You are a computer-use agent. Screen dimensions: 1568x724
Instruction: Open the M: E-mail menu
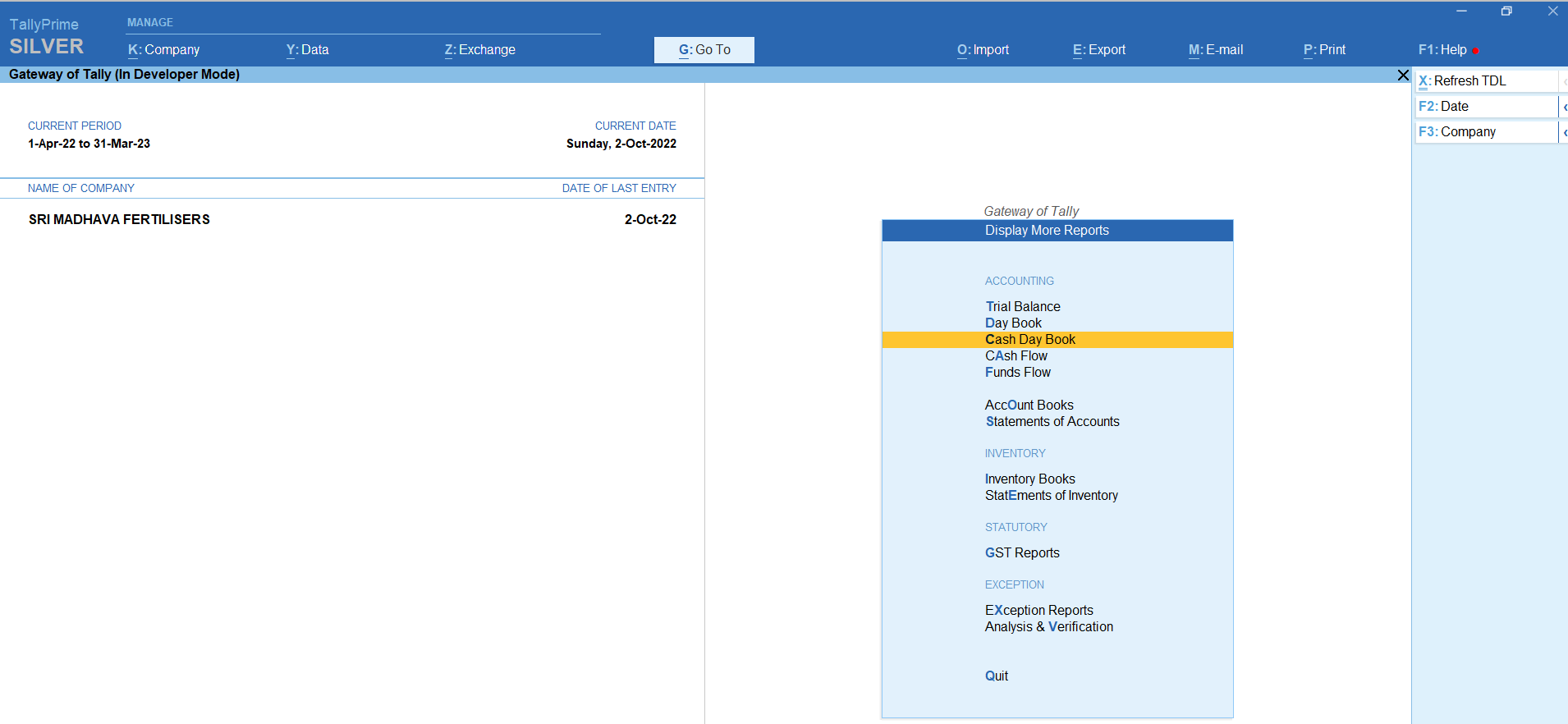(x=1216, y=50)
